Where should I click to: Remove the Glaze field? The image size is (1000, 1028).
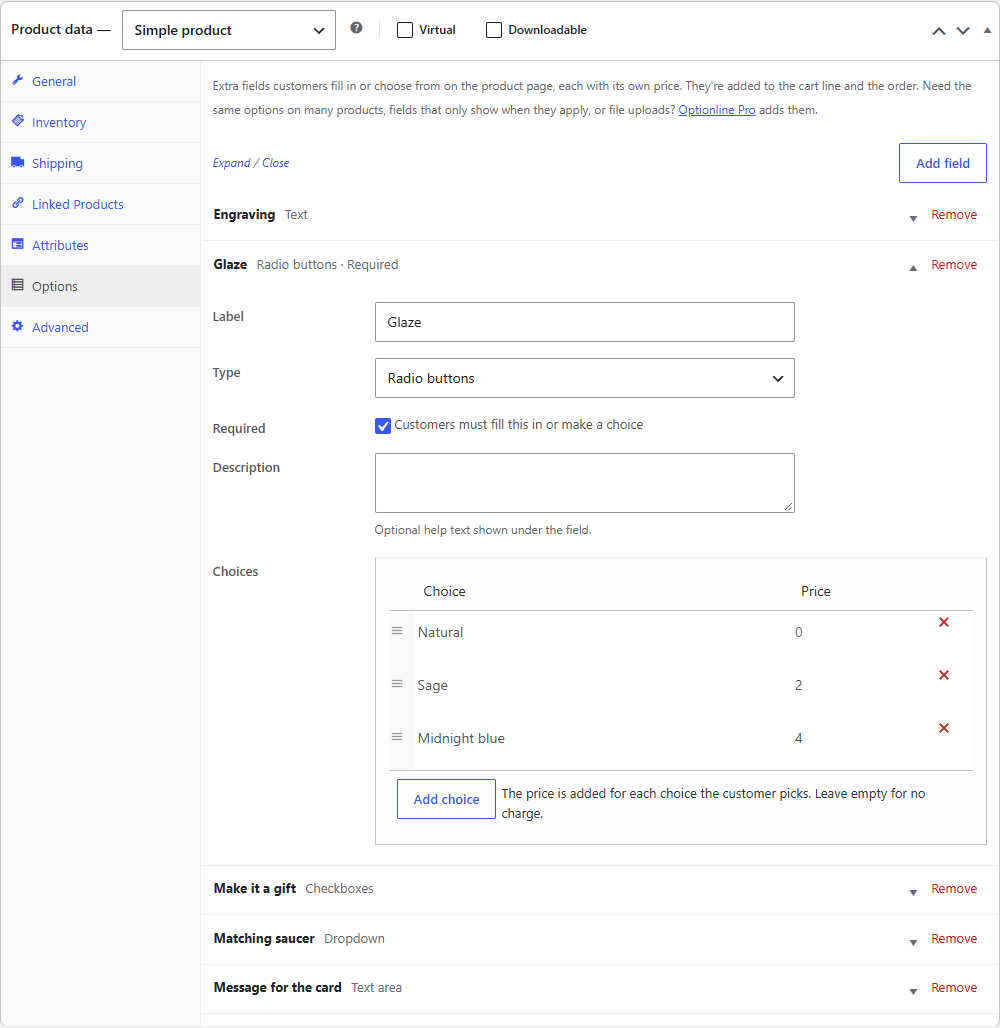tap(954, 264)
